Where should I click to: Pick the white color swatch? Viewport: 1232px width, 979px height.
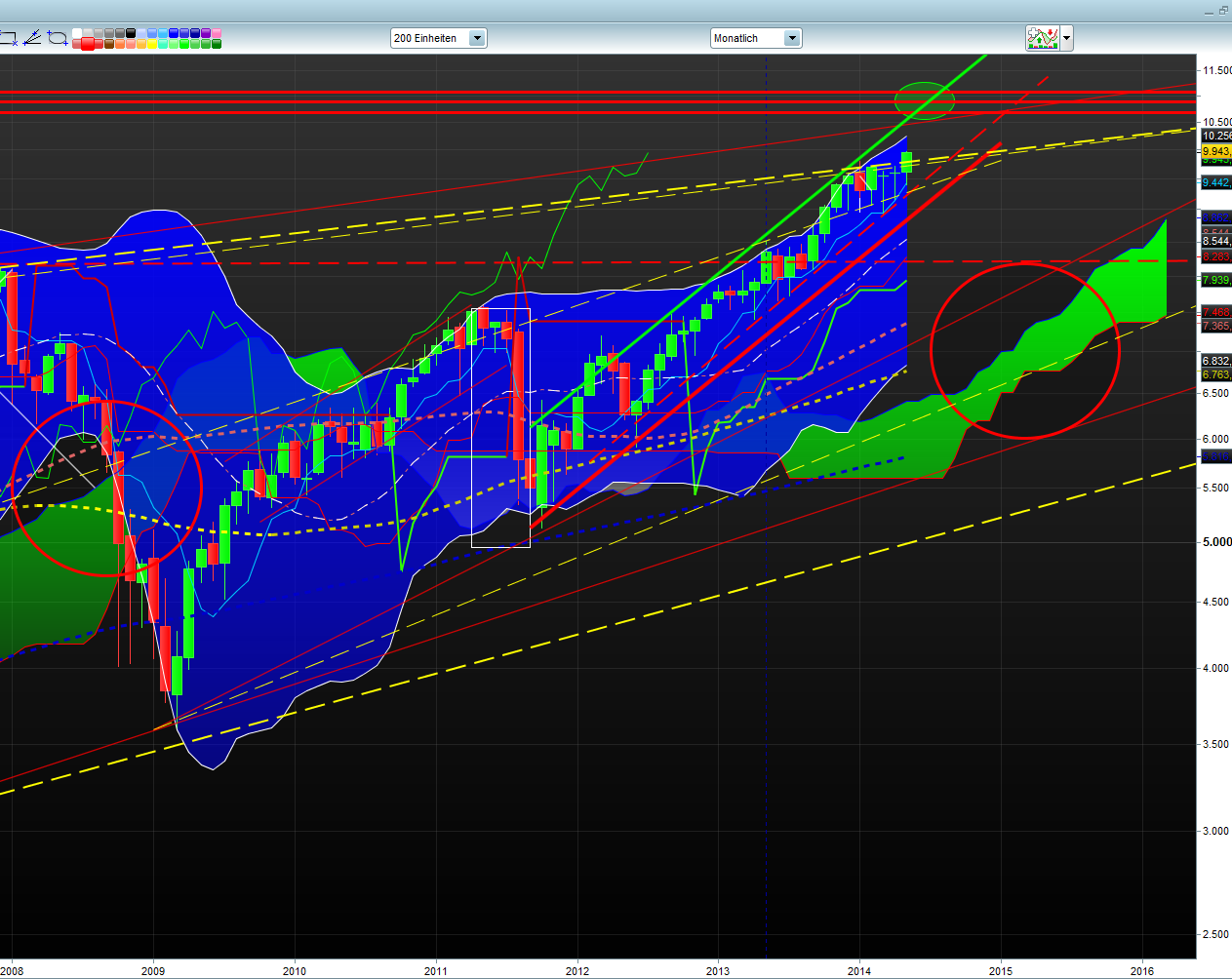[x=78, y=33]
